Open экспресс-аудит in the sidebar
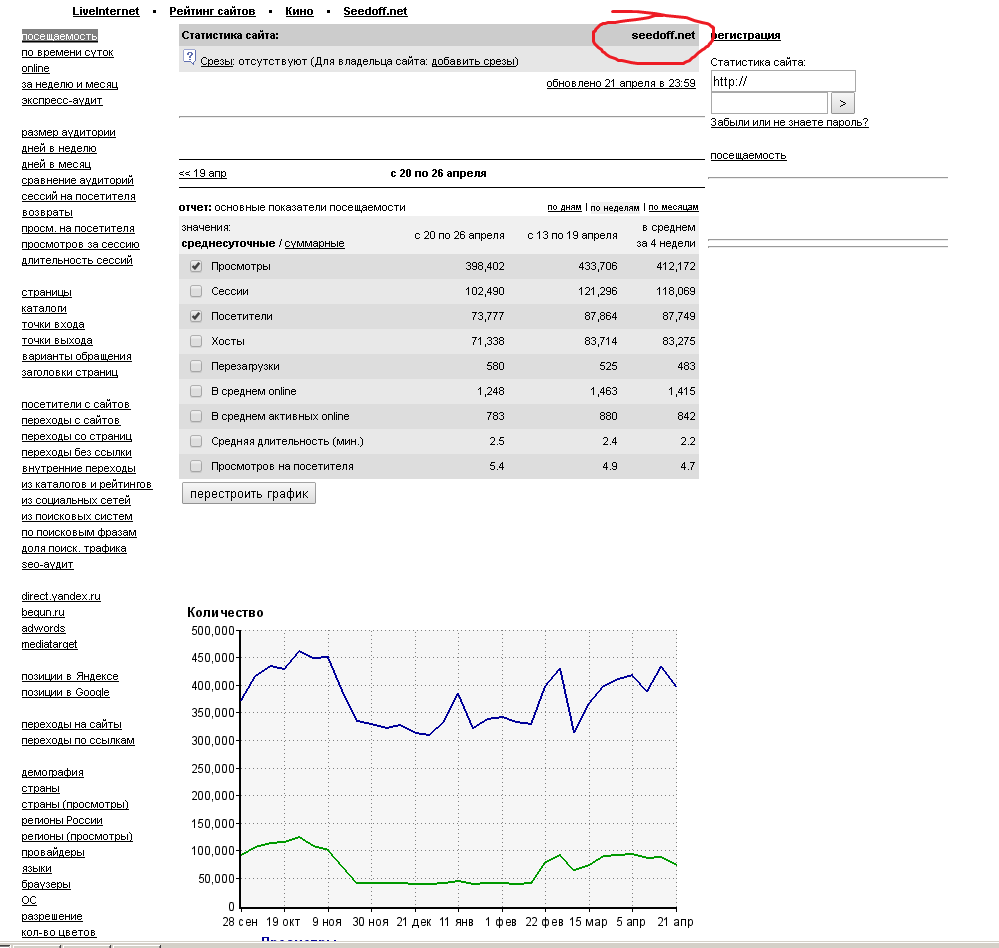 click(x=62, y=100)
